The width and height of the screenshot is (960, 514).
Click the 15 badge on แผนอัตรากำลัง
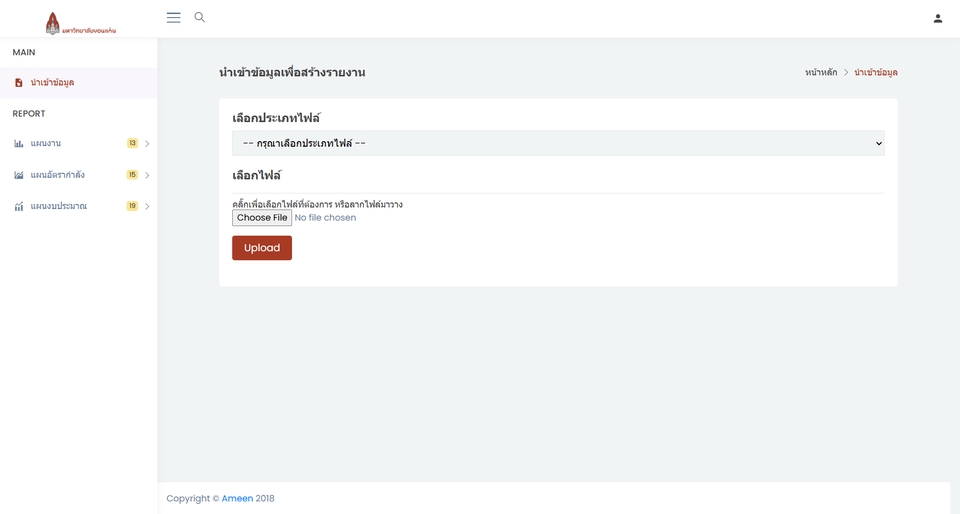tap(132, 175)
